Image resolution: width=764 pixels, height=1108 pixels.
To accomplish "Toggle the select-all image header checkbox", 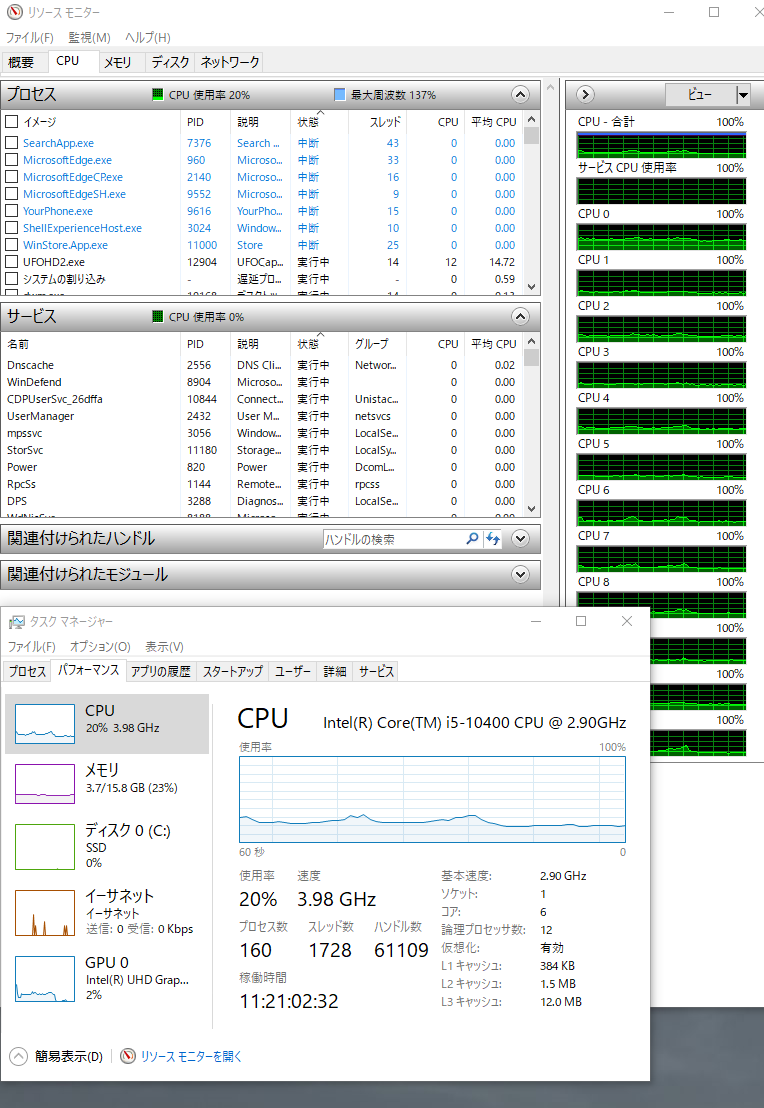I will pyautogui.click(x=12, y=122).
